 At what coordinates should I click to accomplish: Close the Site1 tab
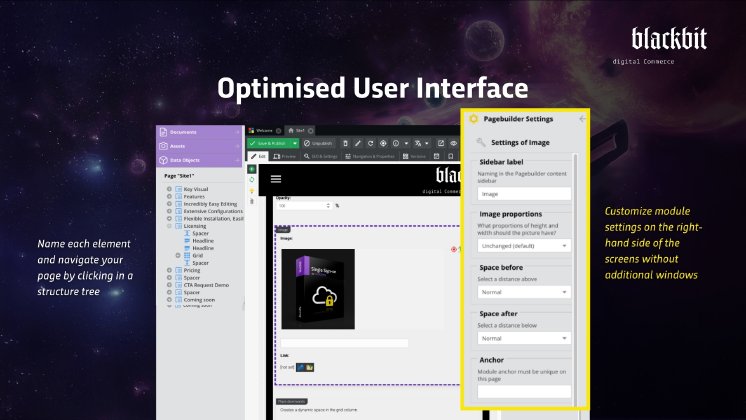tap(311, 131)
